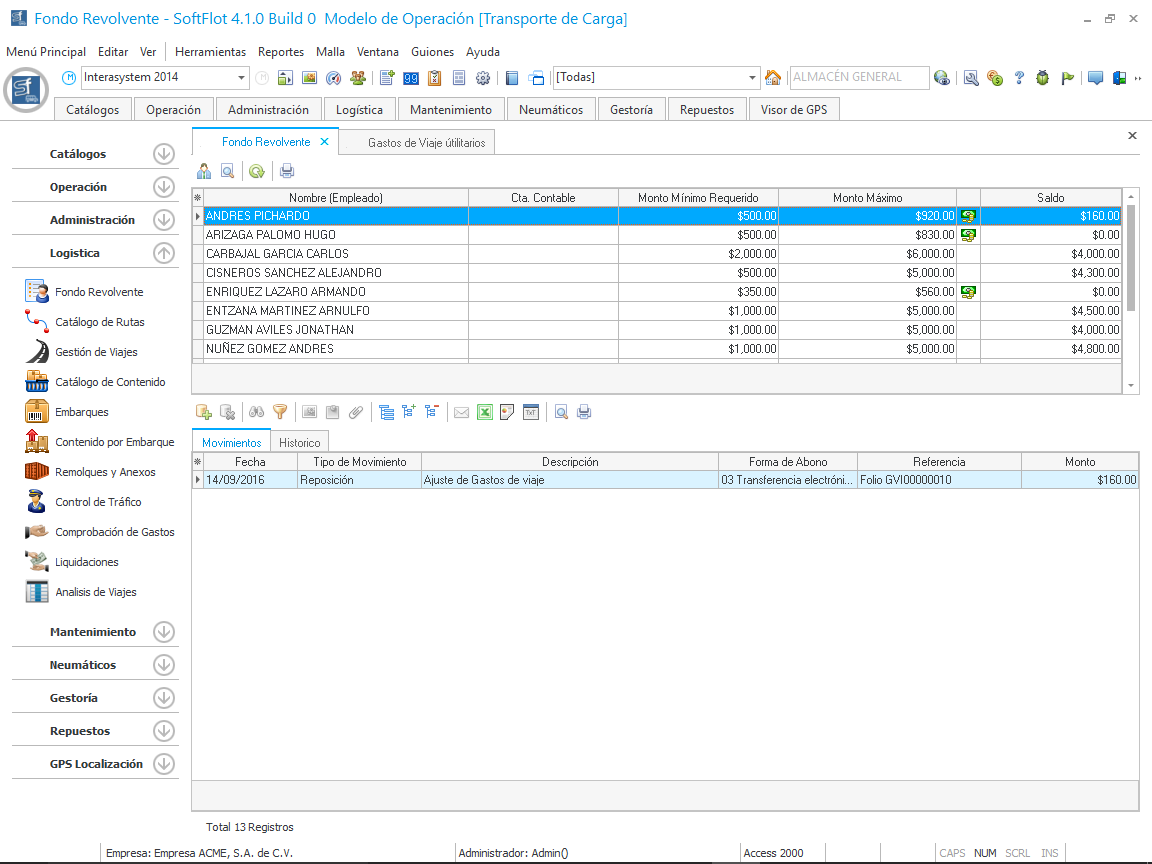Click the employee grid vertical scrollbar
The width and height of the screenshot is (1152, 864).
(1131, 260)
